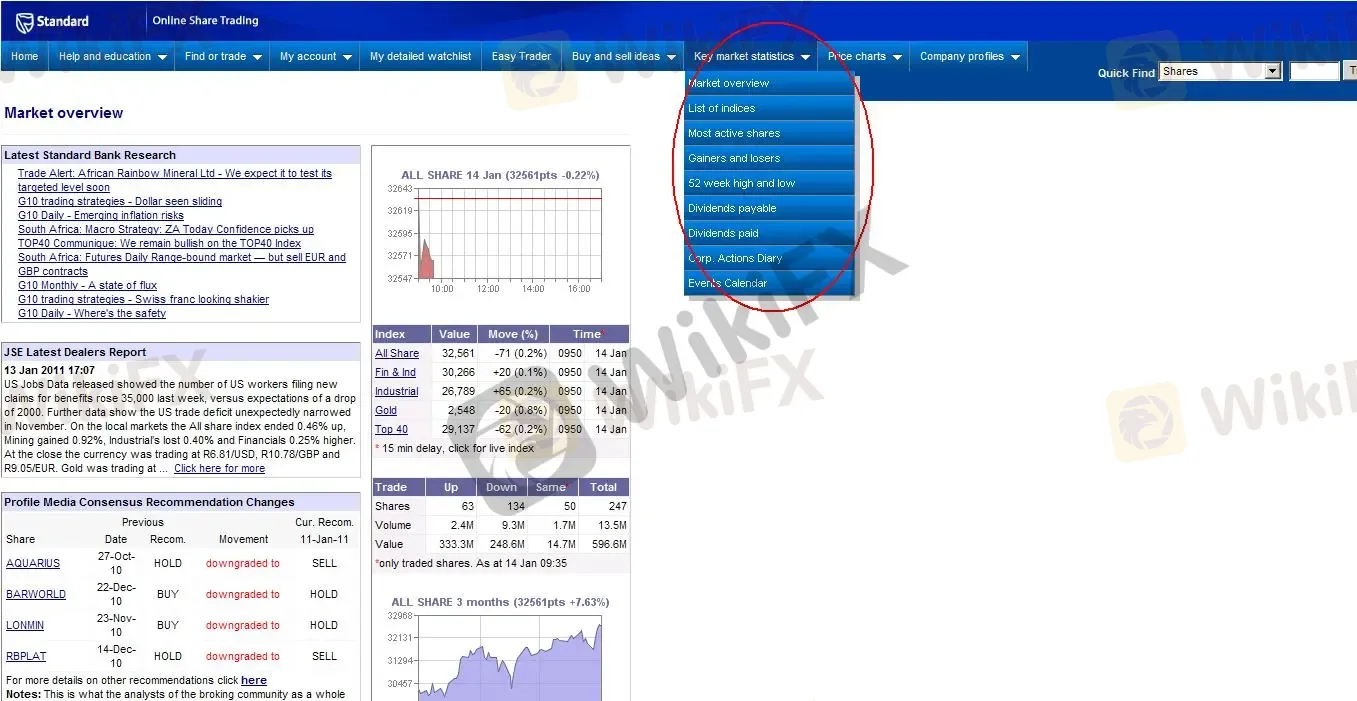
Task: Click AQUARIUS current recommendation SELL
Action: coord(324,563)
